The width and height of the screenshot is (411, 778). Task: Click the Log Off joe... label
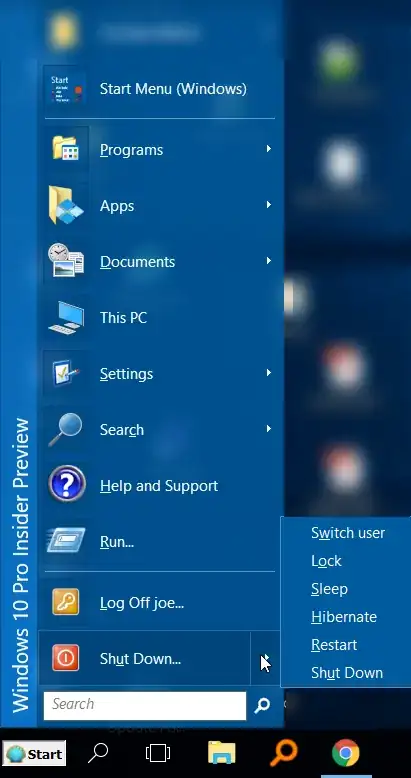142,603
